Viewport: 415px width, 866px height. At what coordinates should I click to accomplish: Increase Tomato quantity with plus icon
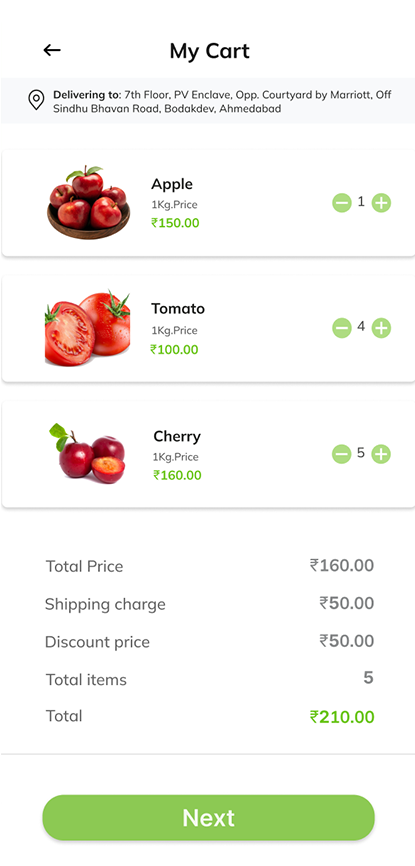[381, 329]
